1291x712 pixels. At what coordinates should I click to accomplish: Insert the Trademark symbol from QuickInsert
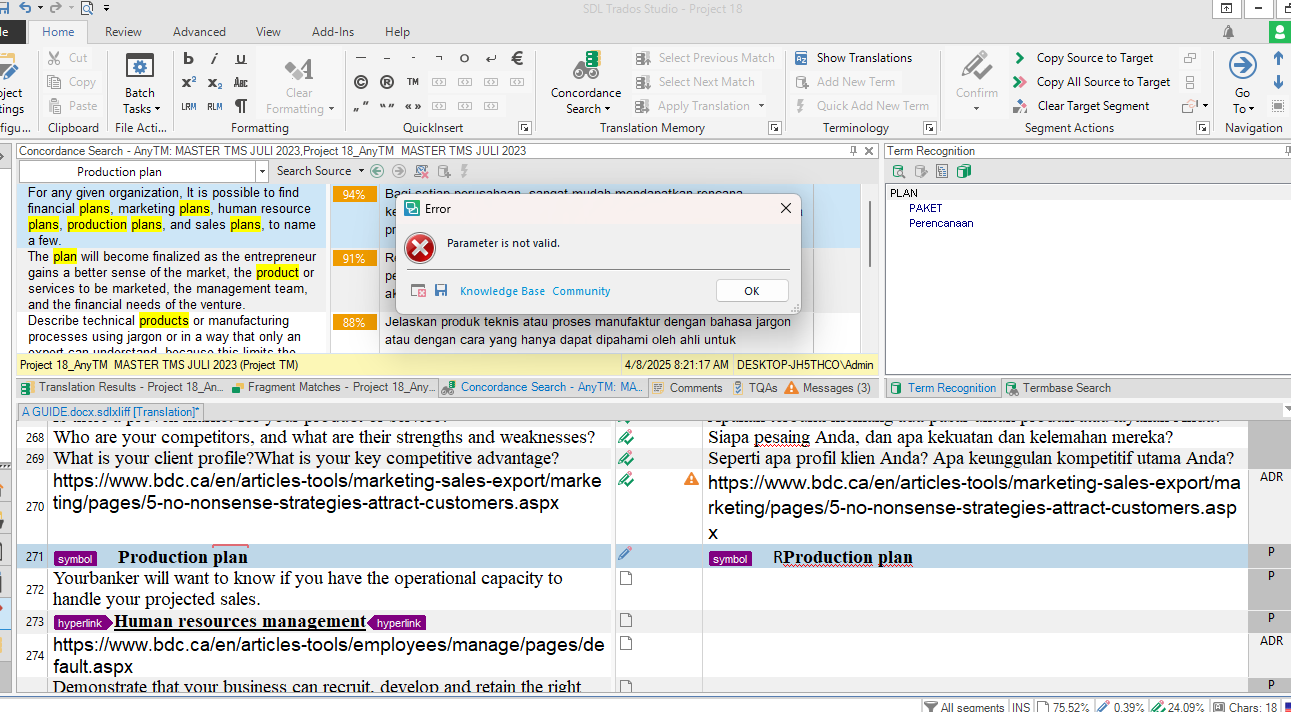pyautogui.click(x=411, y=81)
